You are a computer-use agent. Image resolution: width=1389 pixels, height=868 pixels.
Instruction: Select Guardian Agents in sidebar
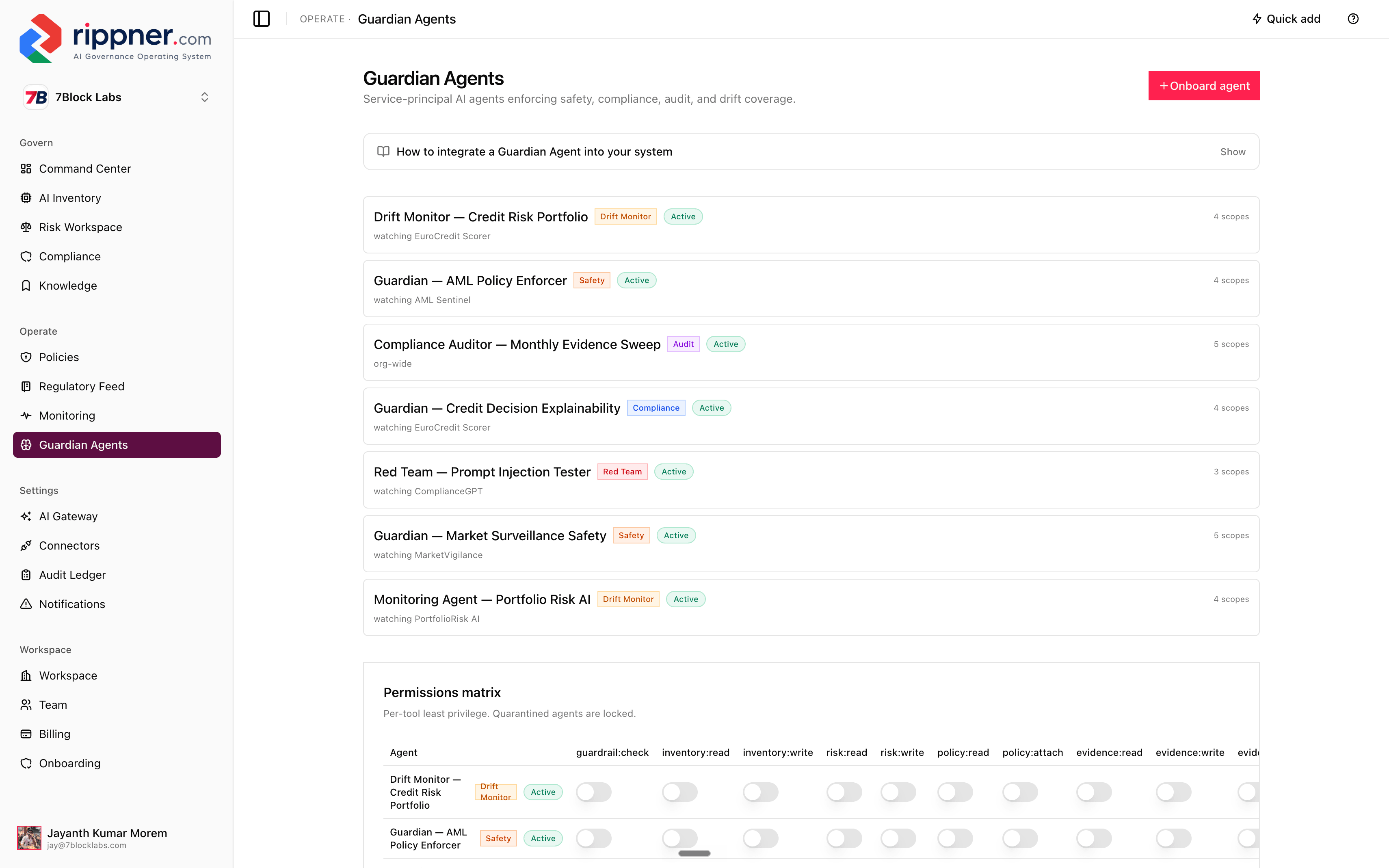(117, 445)
